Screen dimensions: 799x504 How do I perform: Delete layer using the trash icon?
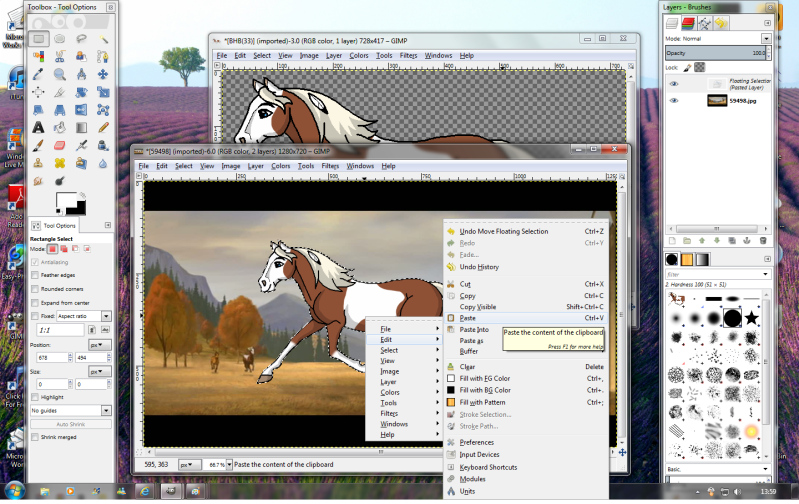[763, 241]
